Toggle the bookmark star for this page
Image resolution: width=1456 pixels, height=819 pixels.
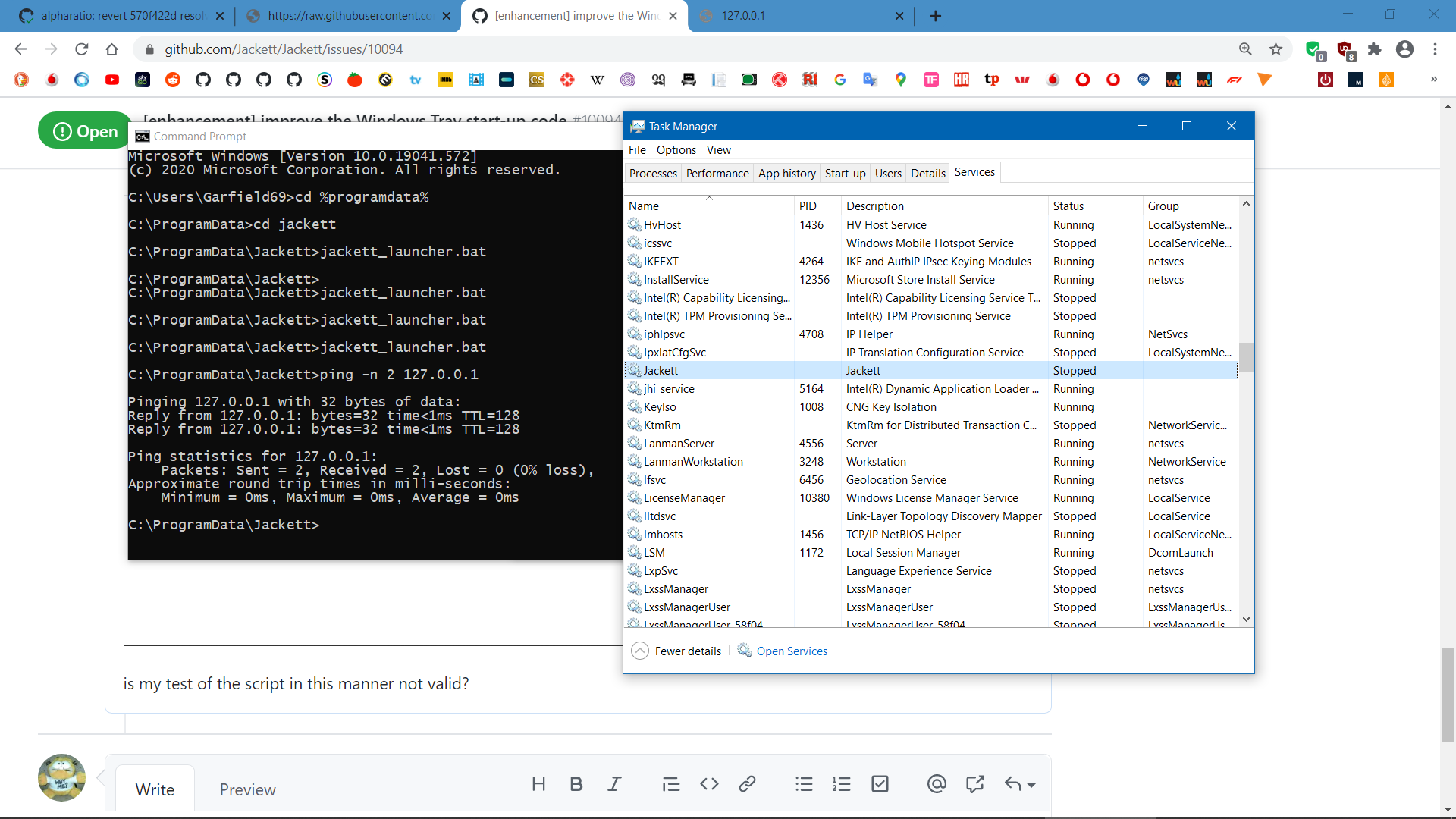coord(1276,49)
